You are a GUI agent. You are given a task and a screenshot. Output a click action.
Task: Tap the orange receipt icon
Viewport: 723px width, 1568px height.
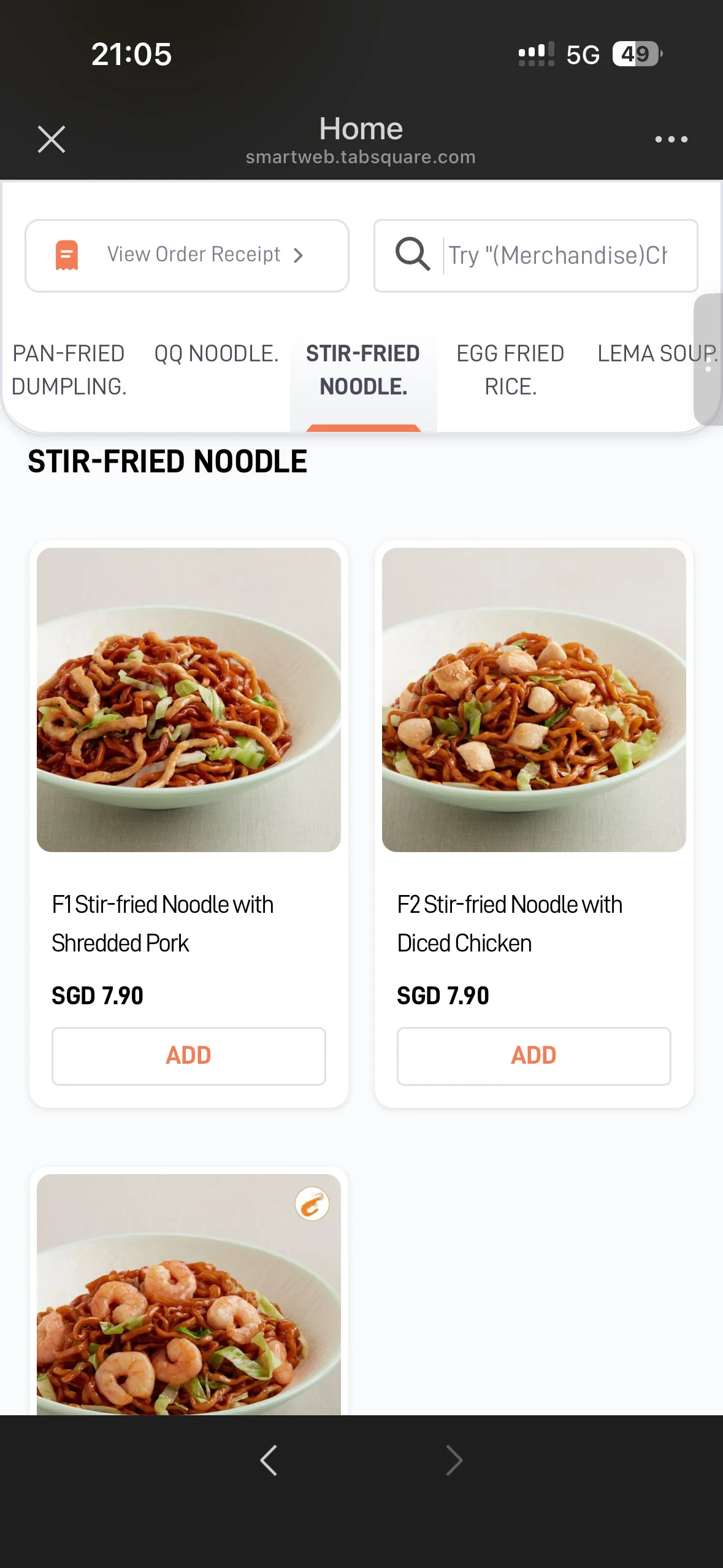67,255
